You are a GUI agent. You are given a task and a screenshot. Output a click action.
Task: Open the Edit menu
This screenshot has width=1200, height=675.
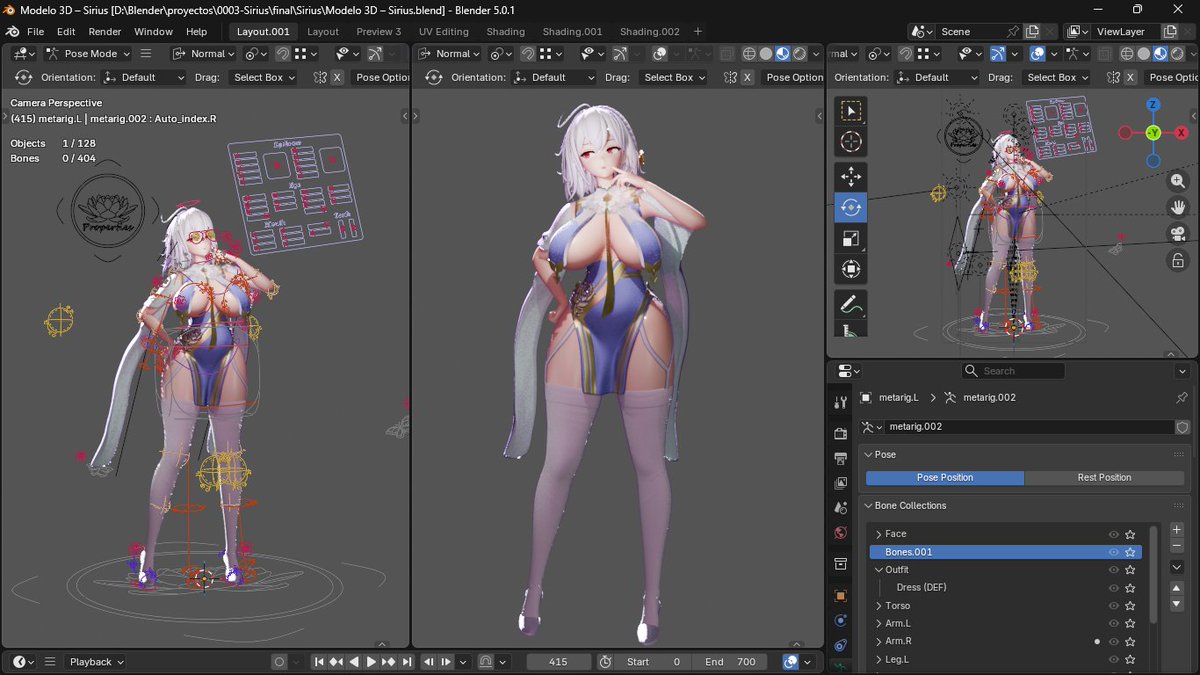(x=66, y=31)
